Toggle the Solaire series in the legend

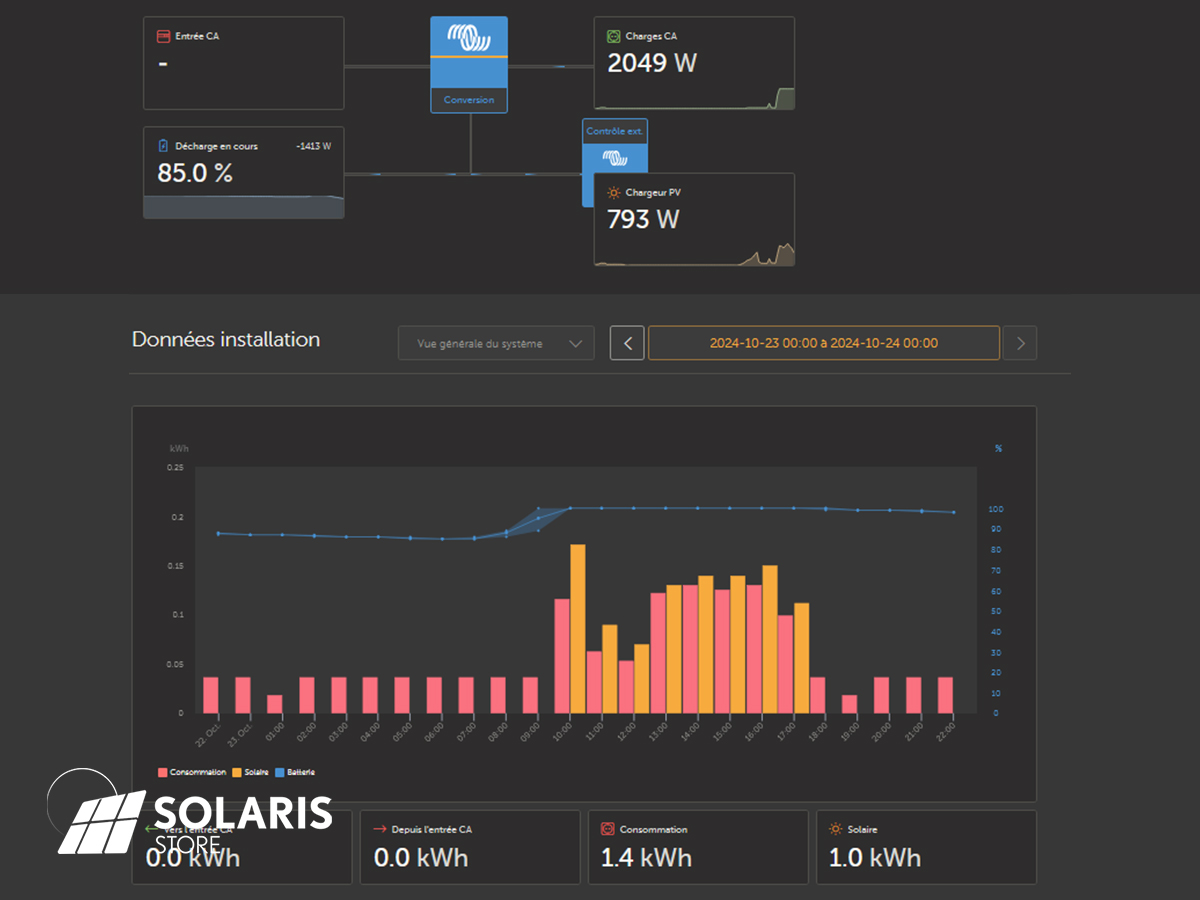(250, 772)
